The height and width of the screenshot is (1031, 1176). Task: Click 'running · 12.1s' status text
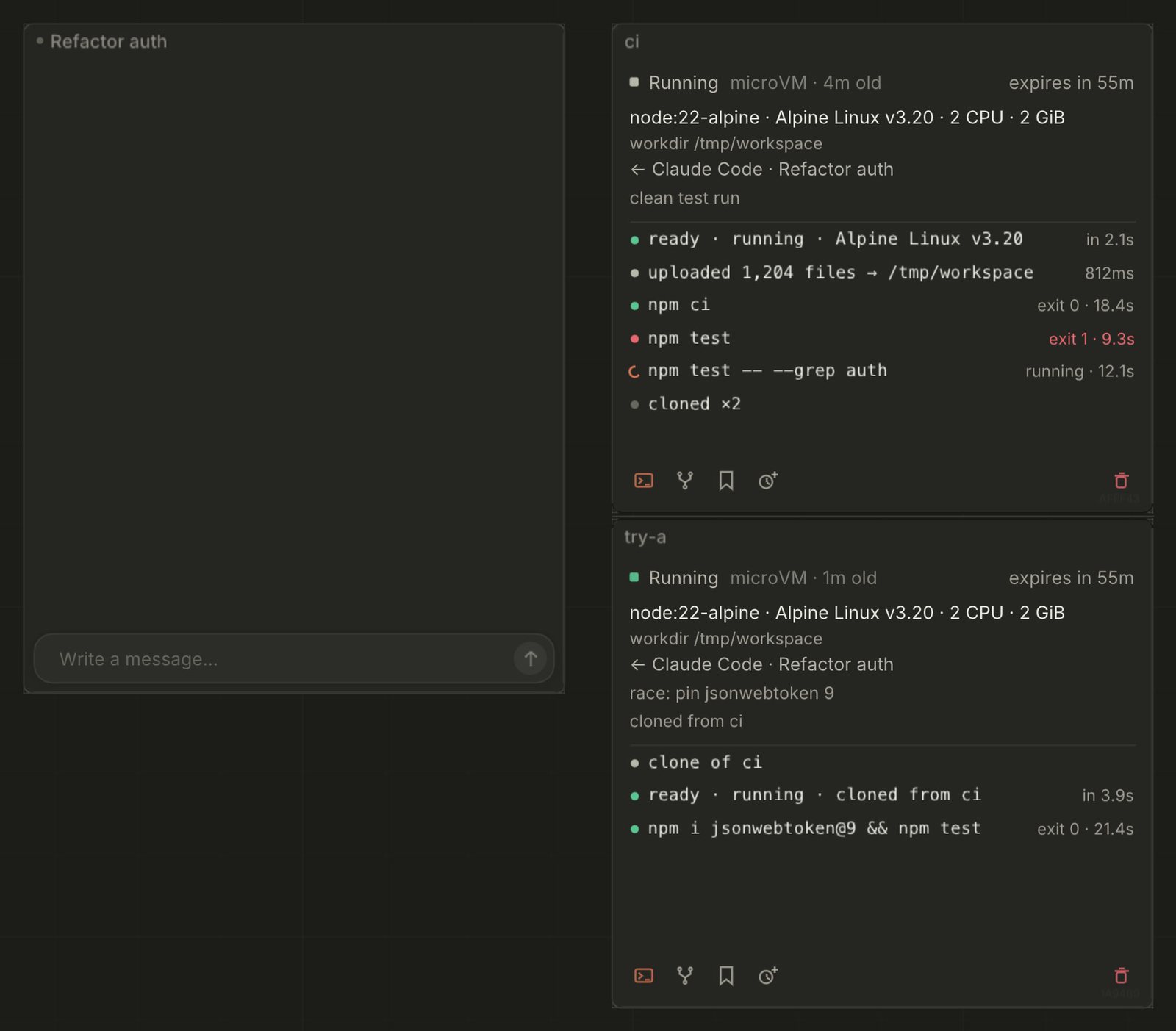[x=1080, y=372]
